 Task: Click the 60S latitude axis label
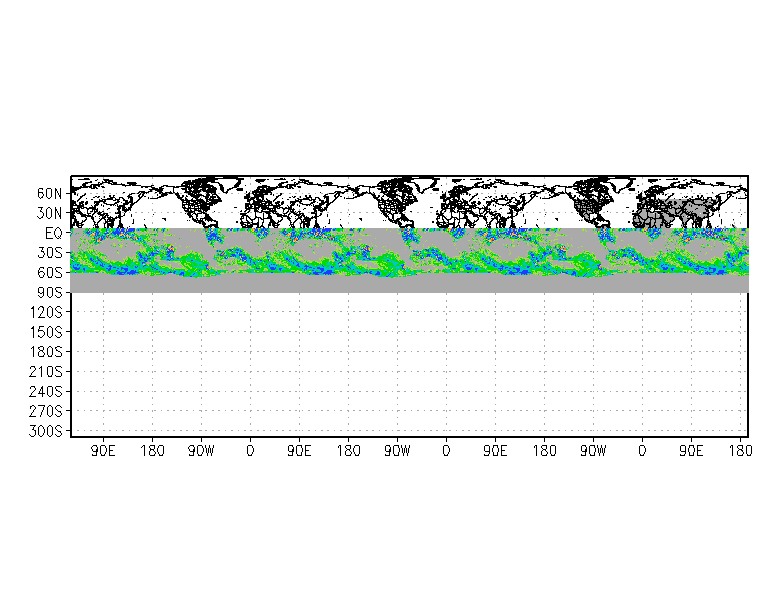[x=49, y=273]
